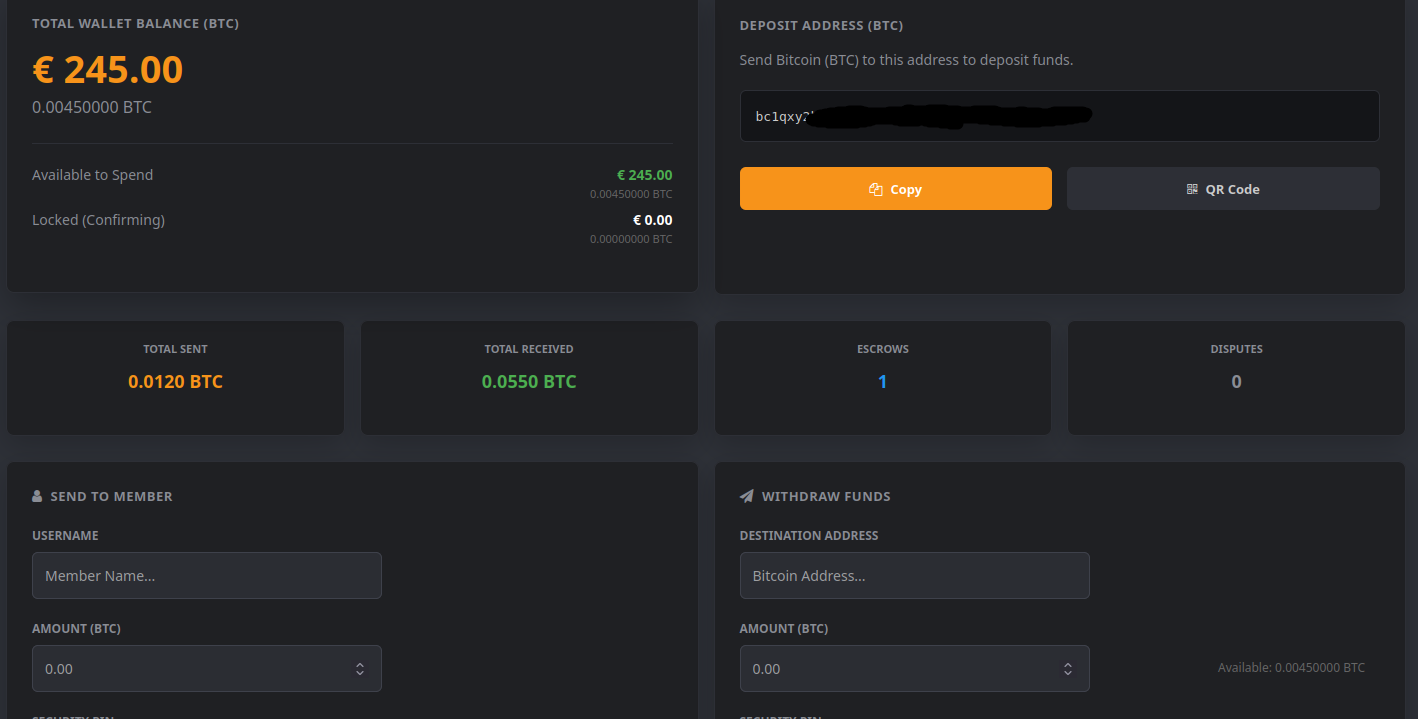Click the Send to Member amount field

(x=207, y=669)
